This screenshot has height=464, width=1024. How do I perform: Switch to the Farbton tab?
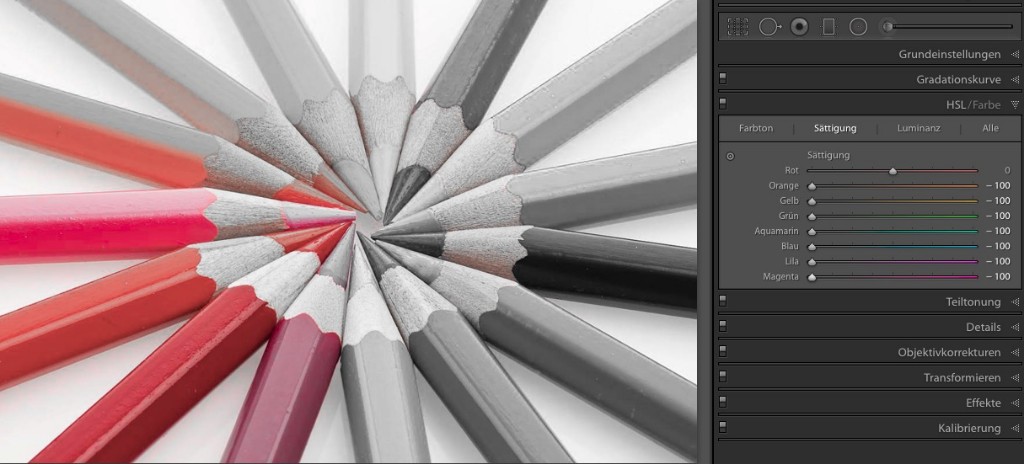[x=756, y=128]
